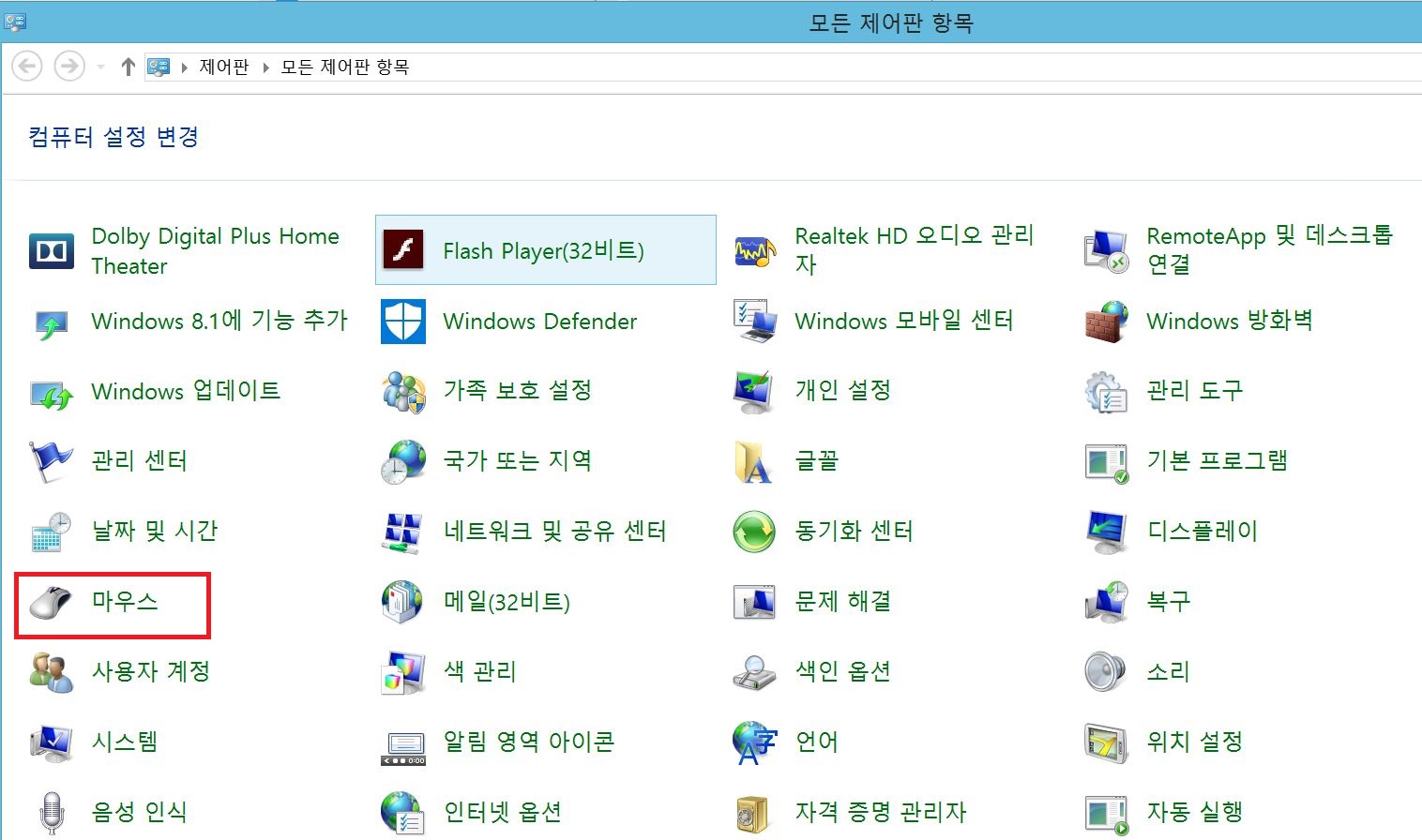Image resolution: width=1422 pixels, height=840 pixels.
Task: Click the 위치 설정 map icon
Action: point(1107,742)
